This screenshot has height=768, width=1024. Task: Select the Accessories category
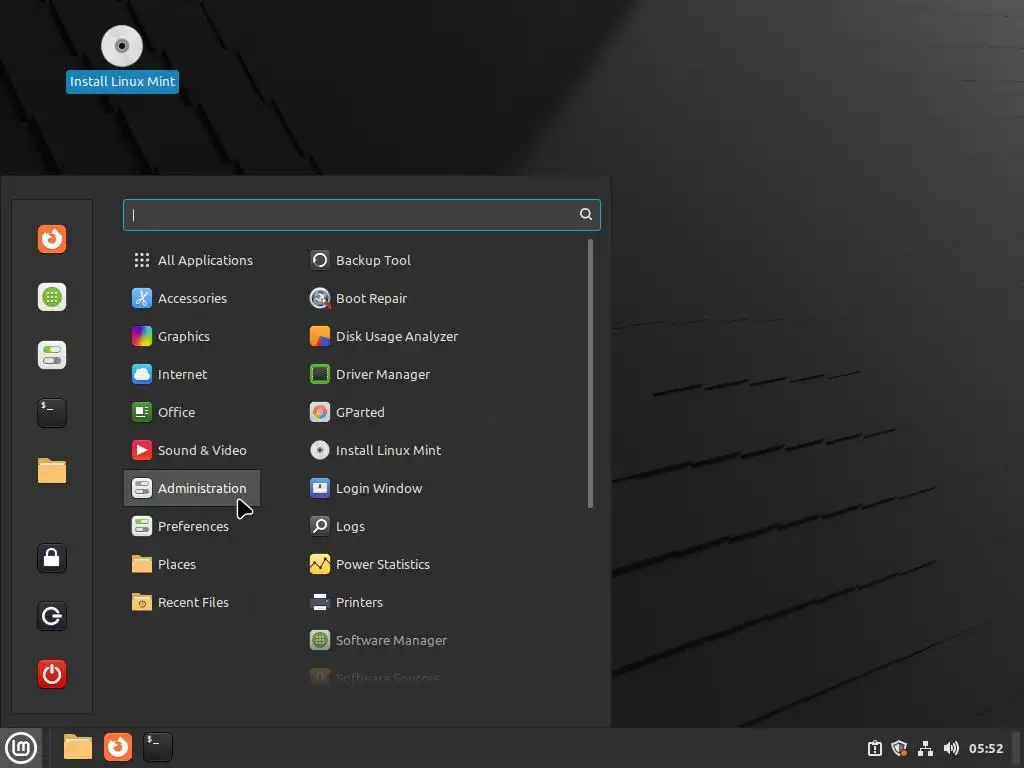pyautogui.click(x=192, y=298)
